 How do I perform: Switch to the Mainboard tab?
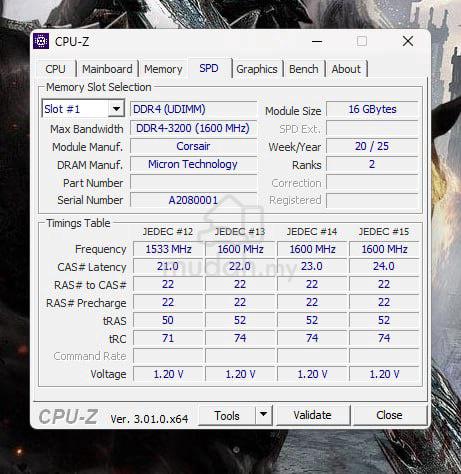tap(107, 69)
